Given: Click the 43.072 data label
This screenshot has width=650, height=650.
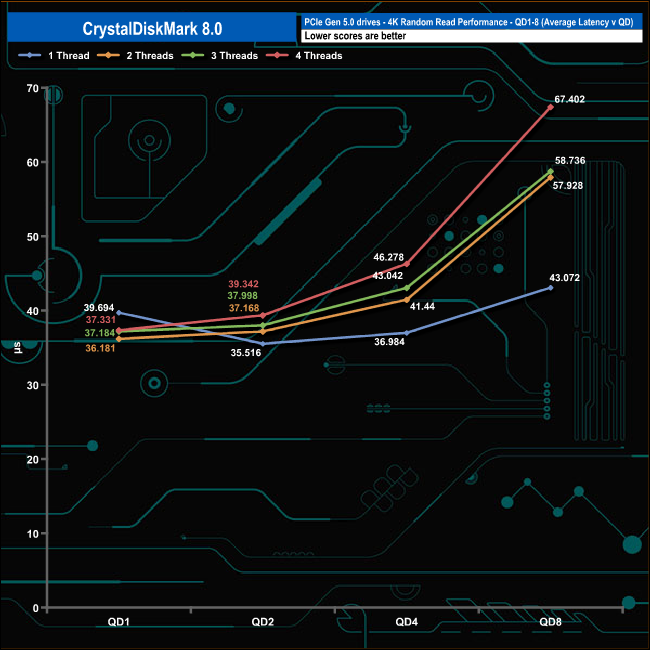Looking at the screenshot, I should click(565, 278).
